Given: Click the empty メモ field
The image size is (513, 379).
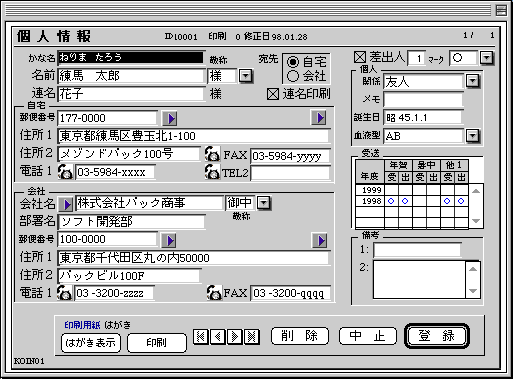Looking at the screenshot, I should (423, 99).
